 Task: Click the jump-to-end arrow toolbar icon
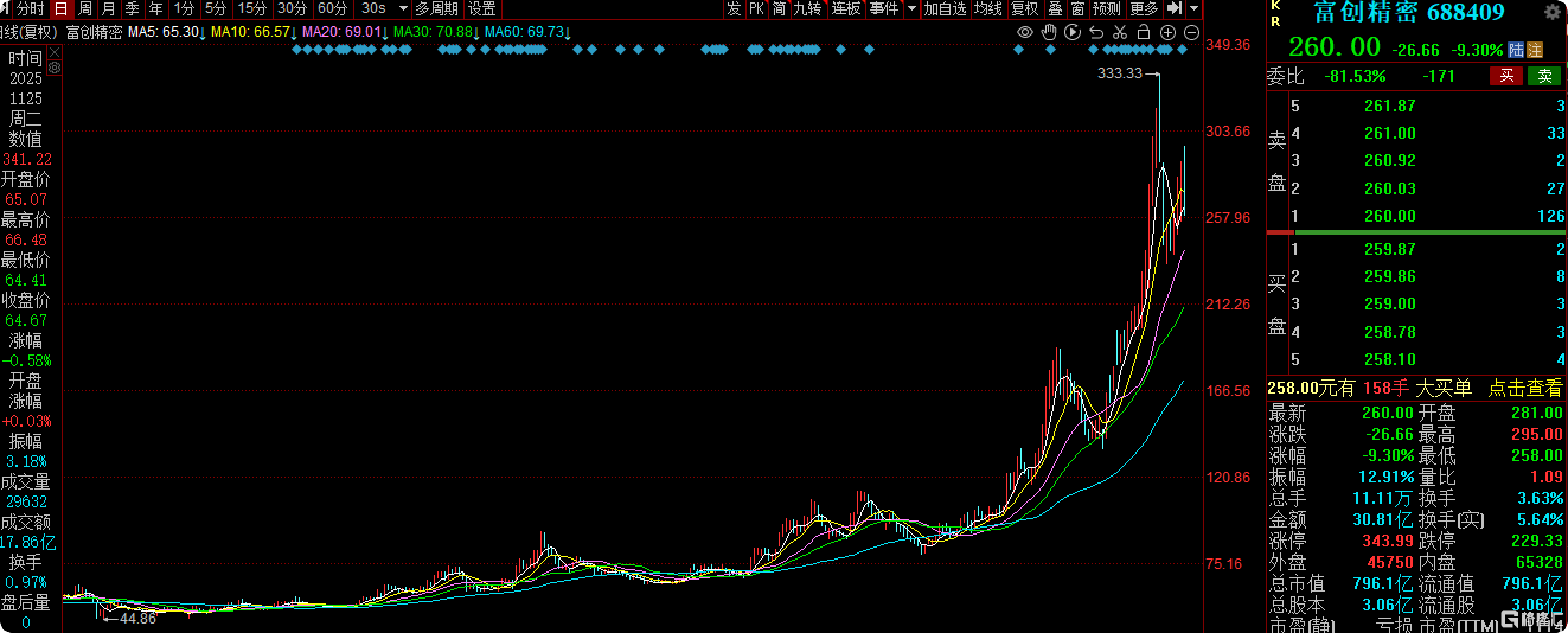tap(1175, 8)
